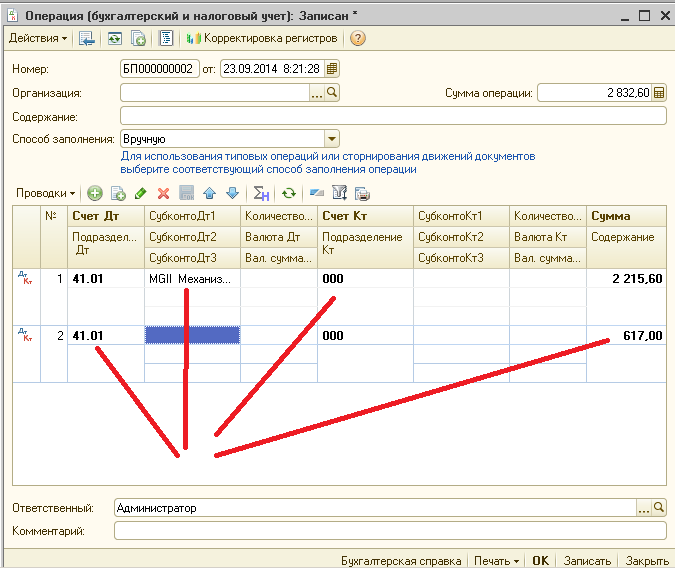This screenshot has width=675, height=569.
Task: Expand the Способ заполнения dropdown
Action: tap(332, 139)
